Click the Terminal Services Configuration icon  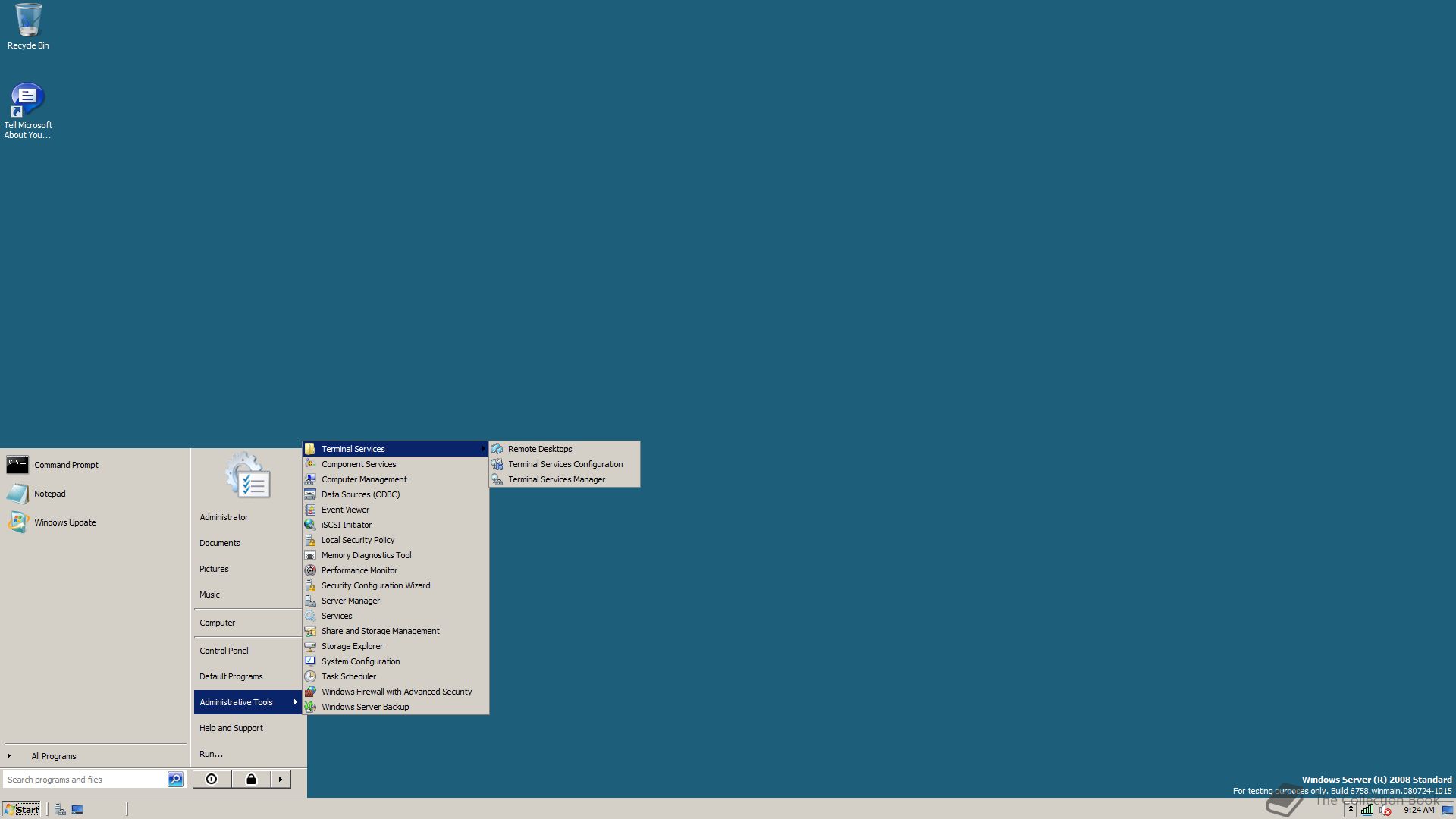tap(497, 464)
